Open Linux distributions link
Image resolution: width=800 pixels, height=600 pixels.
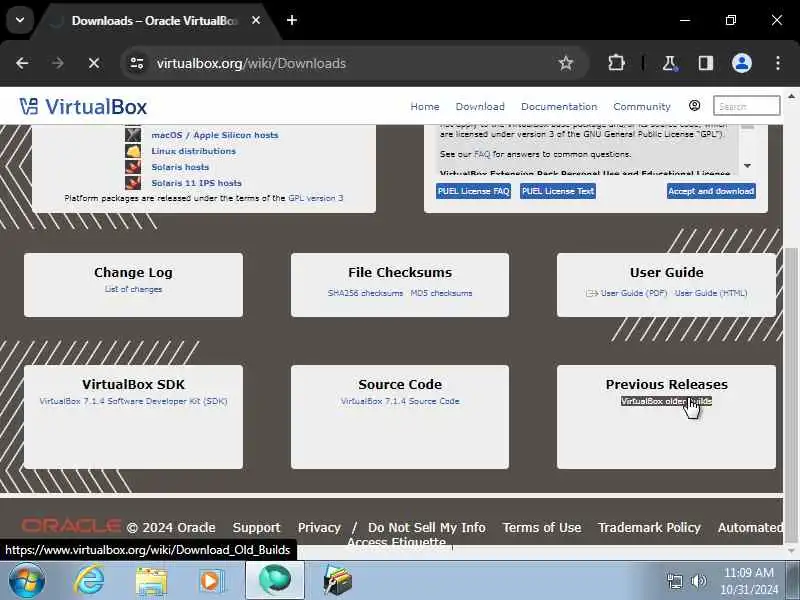click(193, 151)
